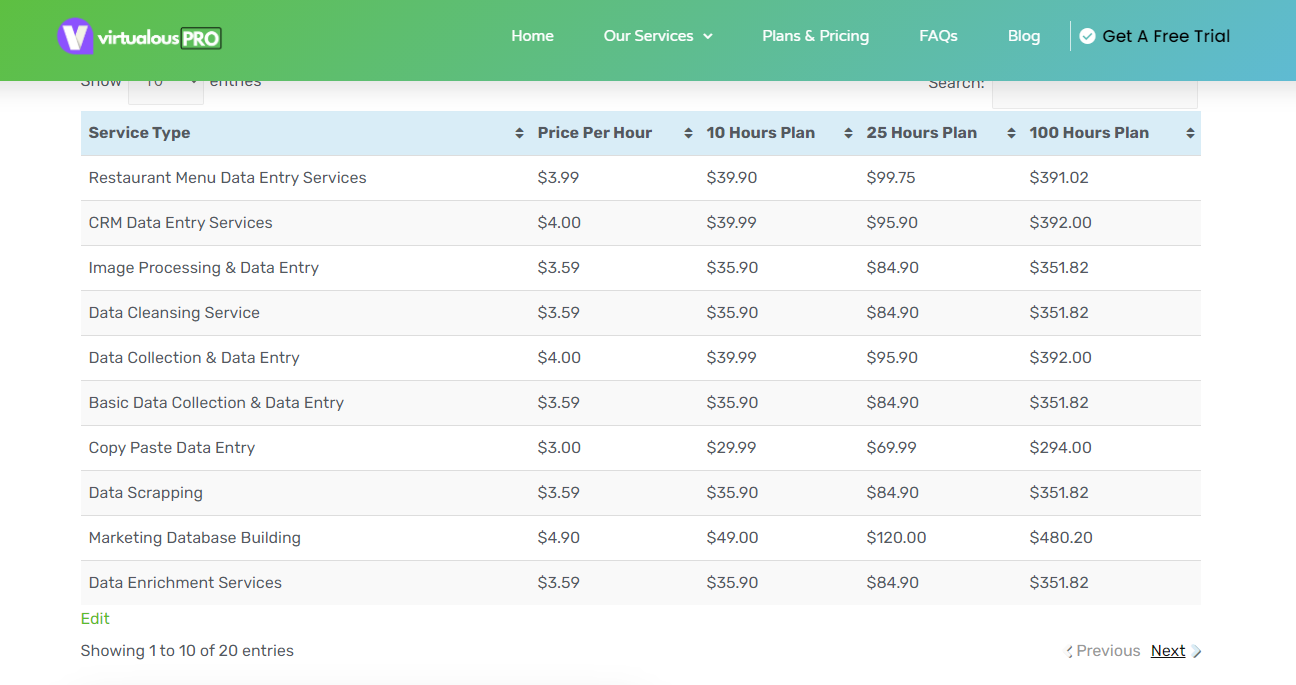Select the Marketing Database Building row
Screen dimensions: 1296x685
[x=195, y=538]
